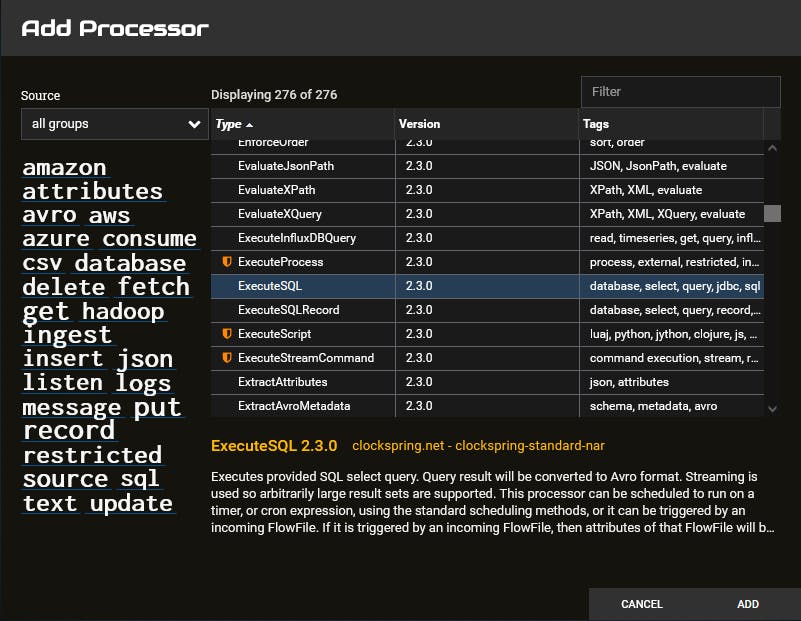Select the ExecuteSQL processor name

point(270,286)
